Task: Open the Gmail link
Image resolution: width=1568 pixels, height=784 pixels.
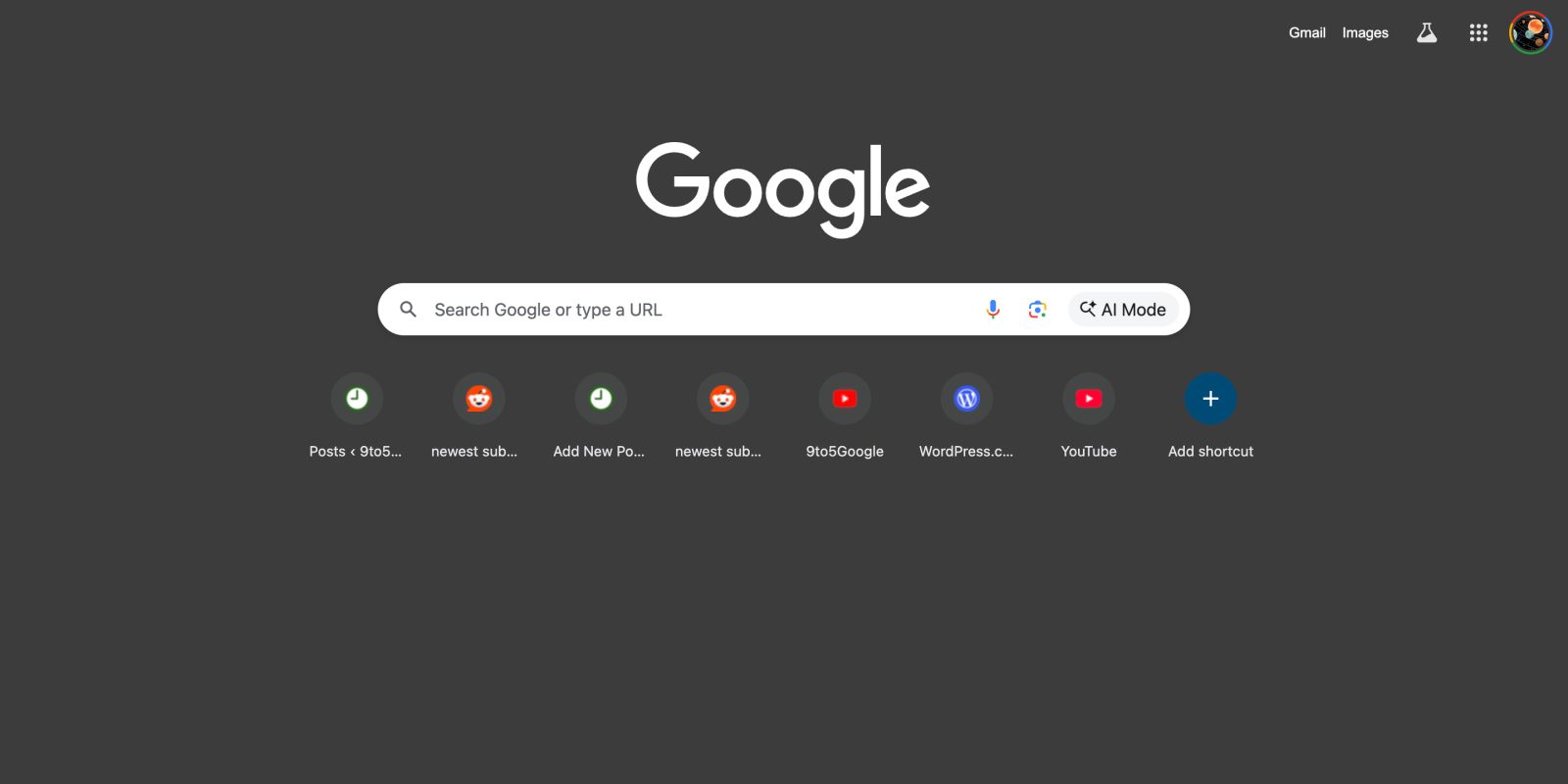Action: coord(1307,32)
